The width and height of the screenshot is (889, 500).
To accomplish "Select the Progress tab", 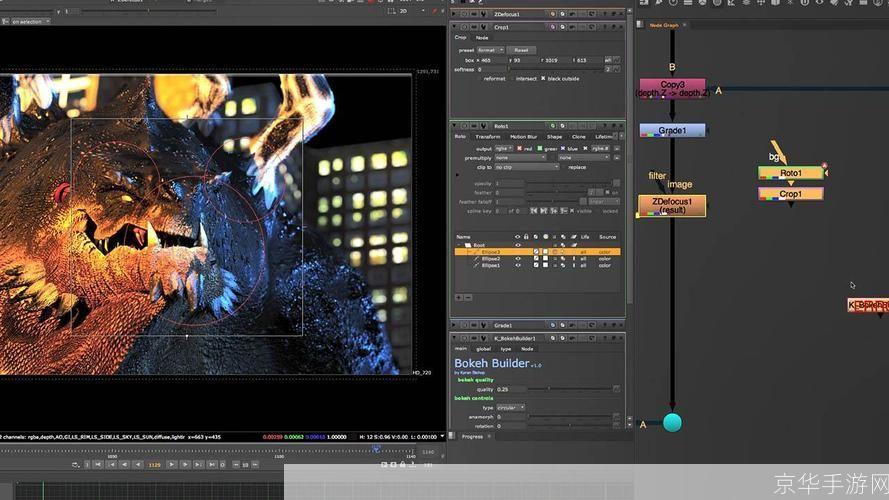I will point(472,437).
